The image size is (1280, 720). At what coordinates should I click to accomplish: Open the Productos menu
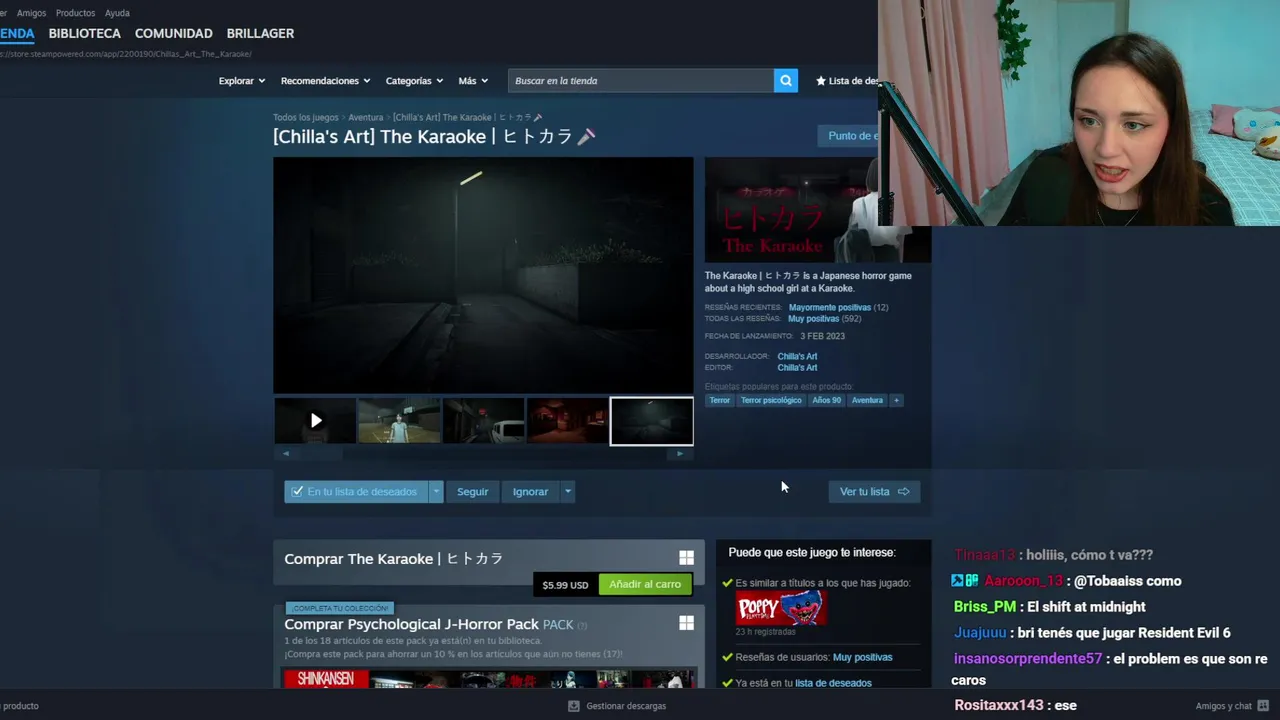(x=76, y=13)
